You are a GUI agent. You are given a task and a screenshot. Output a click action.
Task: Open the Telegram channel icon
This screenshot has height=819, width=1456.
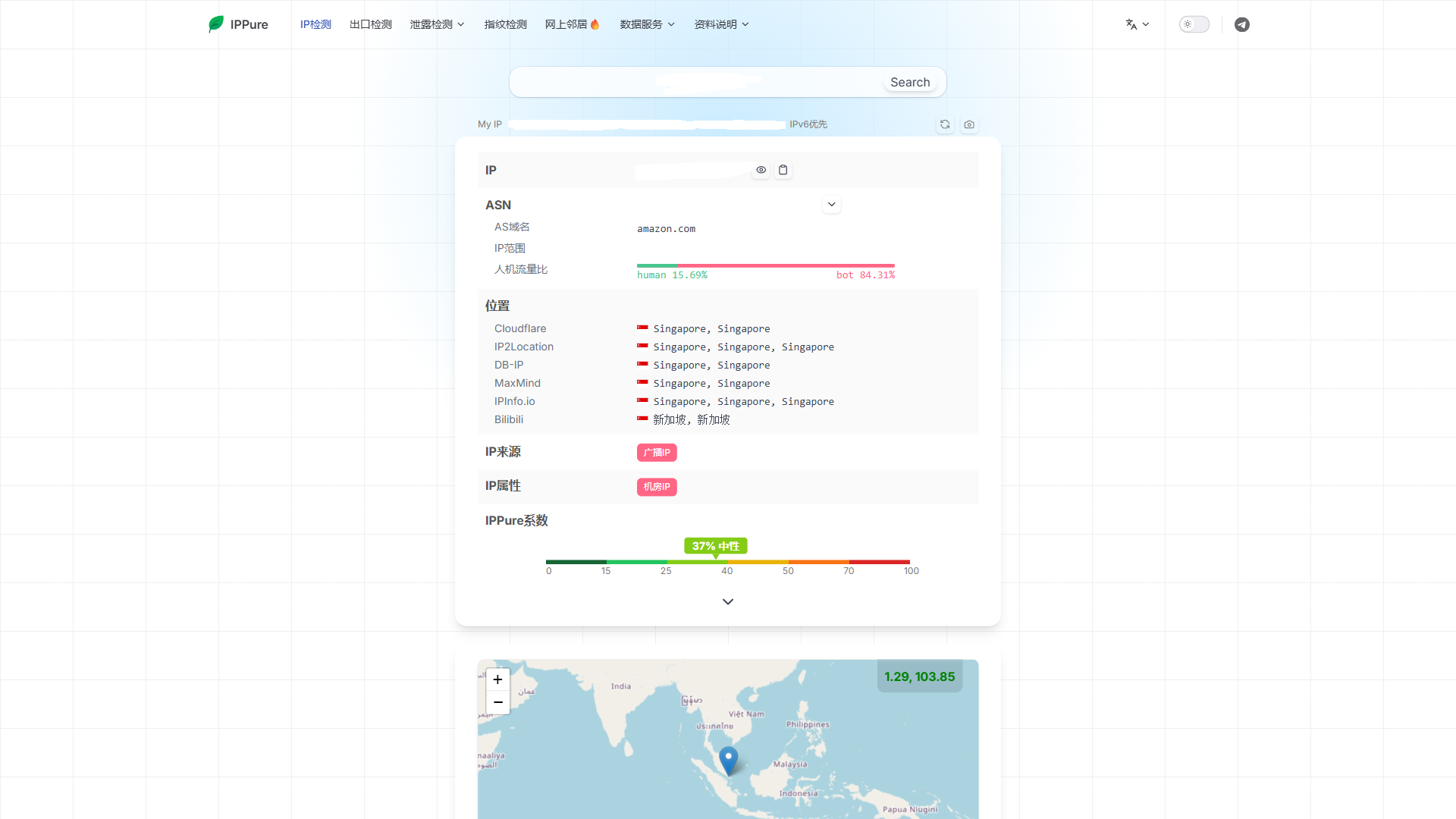(1242, 24)
